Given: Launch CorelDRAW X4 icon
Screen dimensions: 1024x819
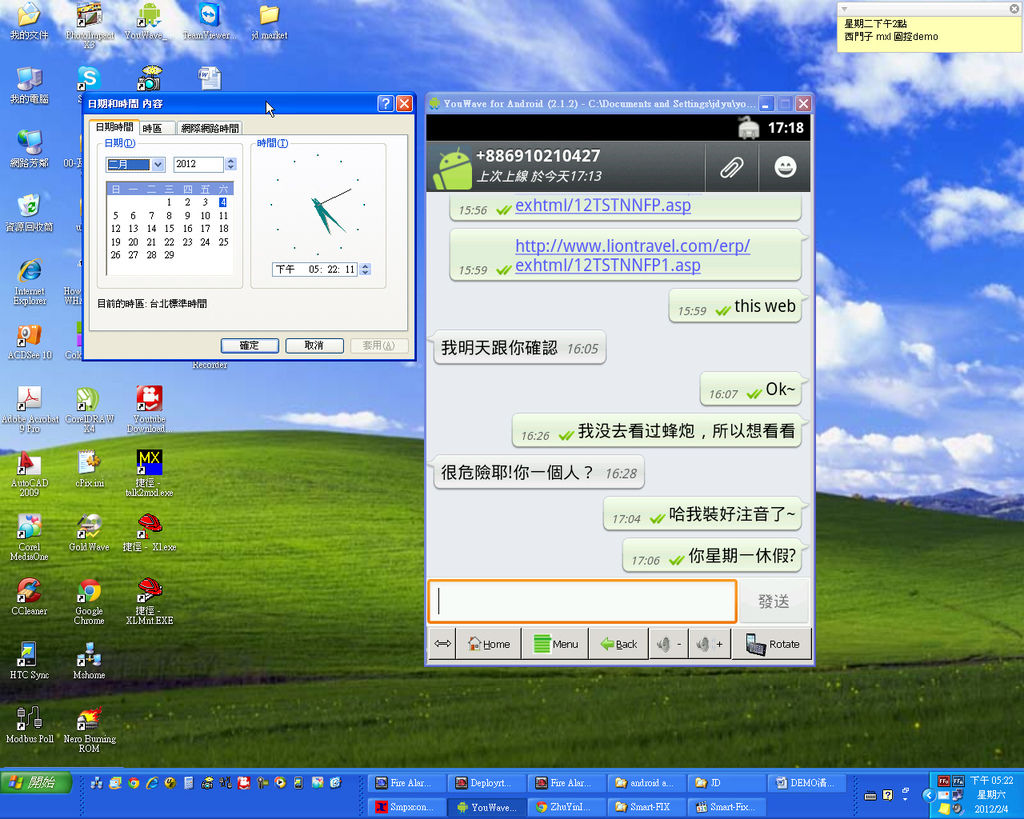Looking at the screenshot, I should [89, 410].
